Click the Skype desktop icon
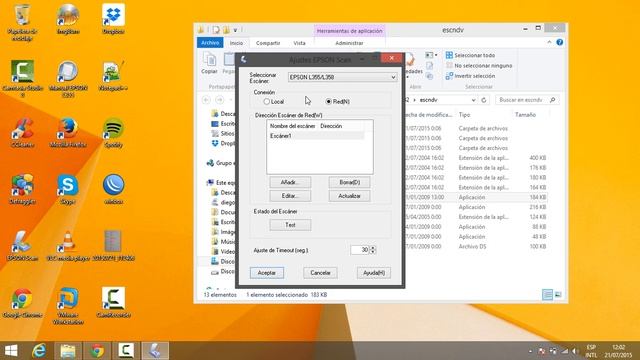640x360 pixels. coord(68,189)
